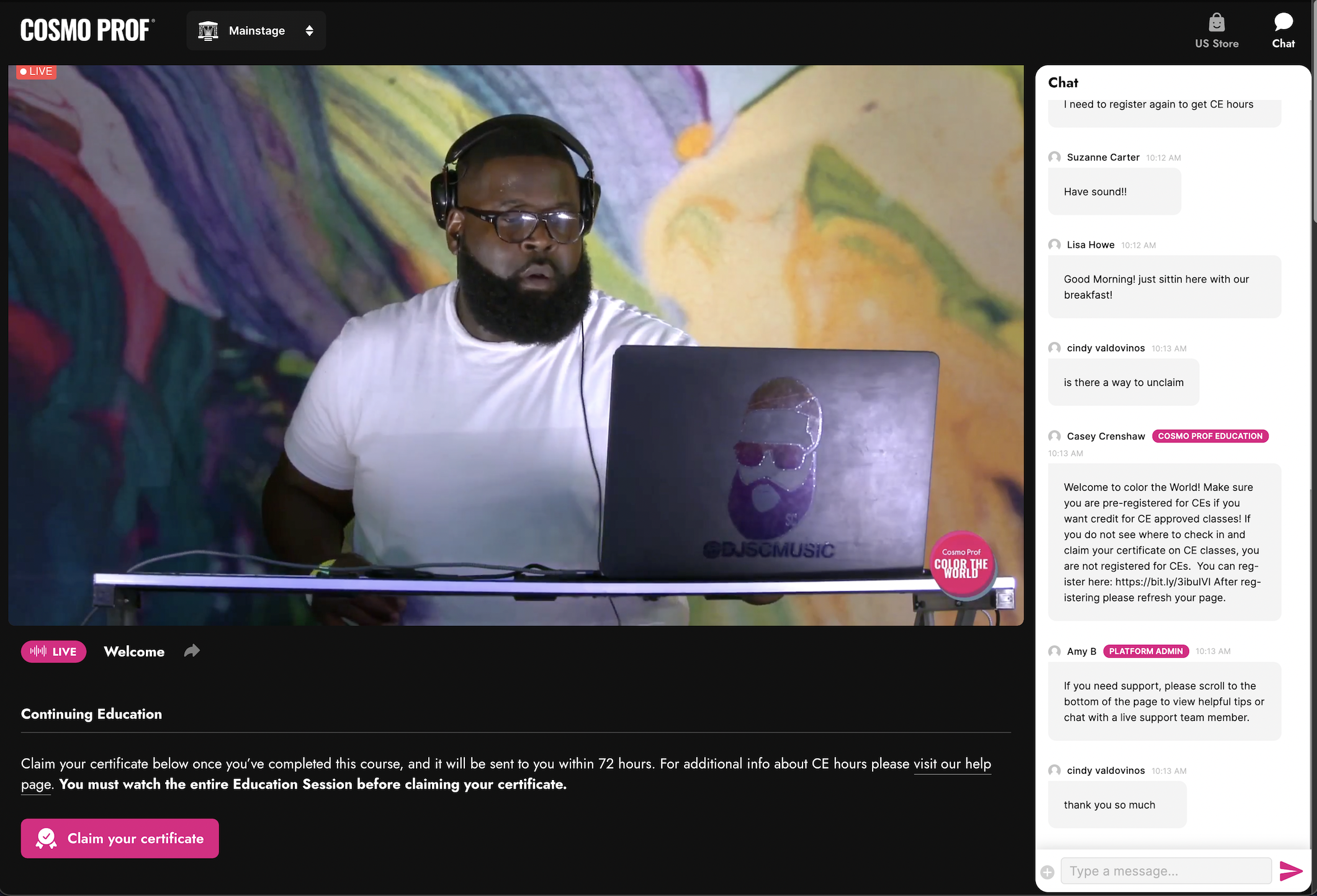Click the Welcome session title

pos(134,652)
